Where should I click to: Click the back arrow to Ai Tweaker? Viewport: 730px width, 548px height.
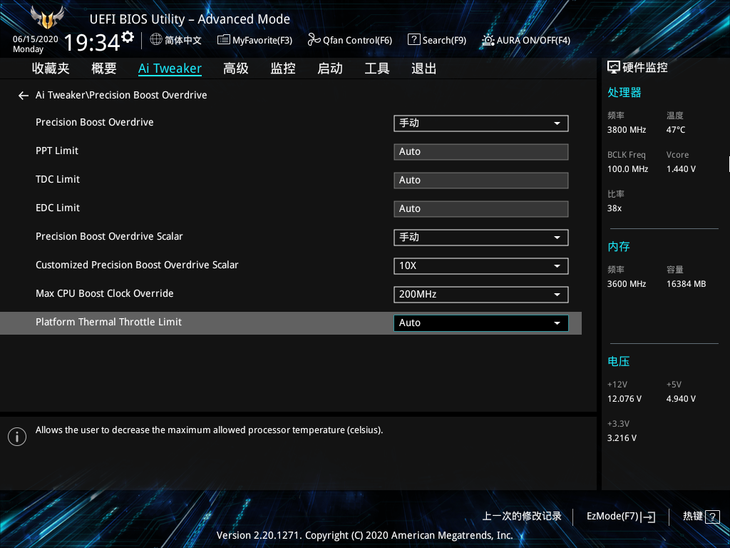click(x=23, y=96)
